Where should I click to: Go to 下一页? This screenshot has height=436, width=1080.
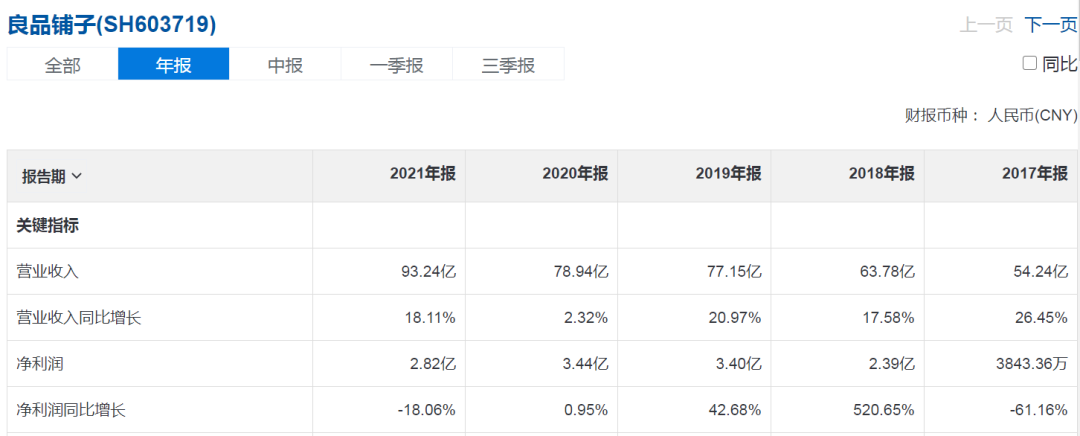pos(1050,25)
